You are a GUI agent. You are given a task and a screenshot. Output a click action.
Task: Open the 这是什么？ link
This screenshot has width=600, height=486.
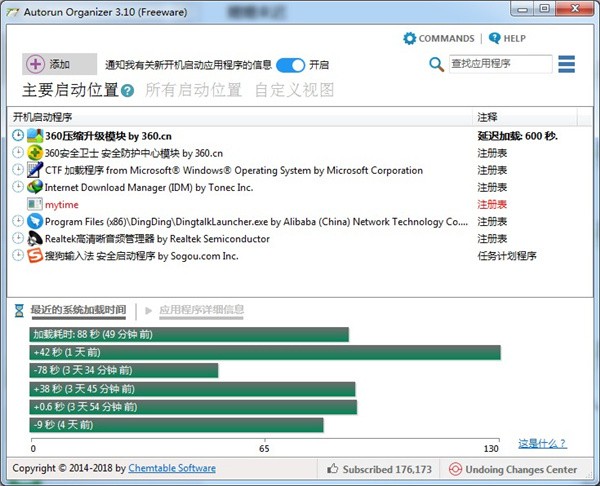[542, 444]
